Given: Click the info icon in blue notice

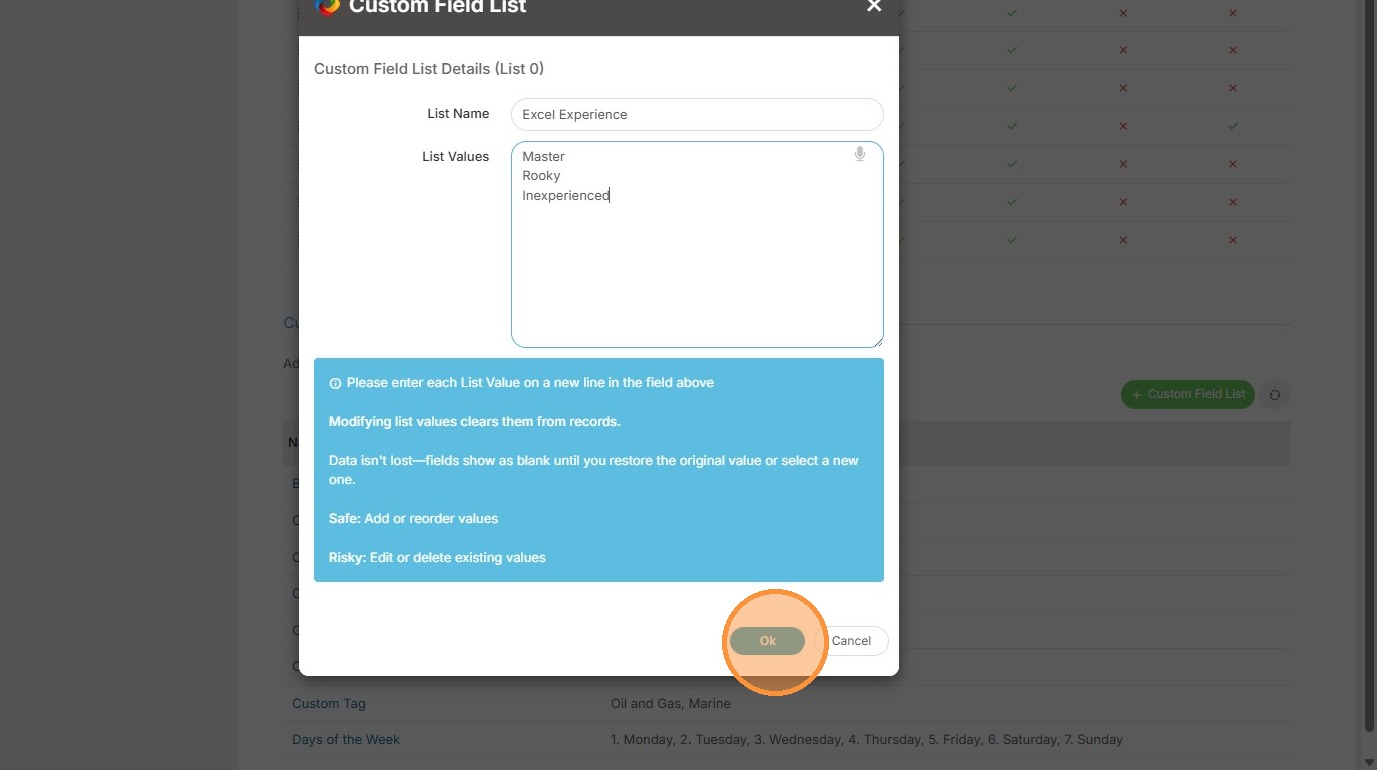Looking at the screenshot, I should [335, 383].
